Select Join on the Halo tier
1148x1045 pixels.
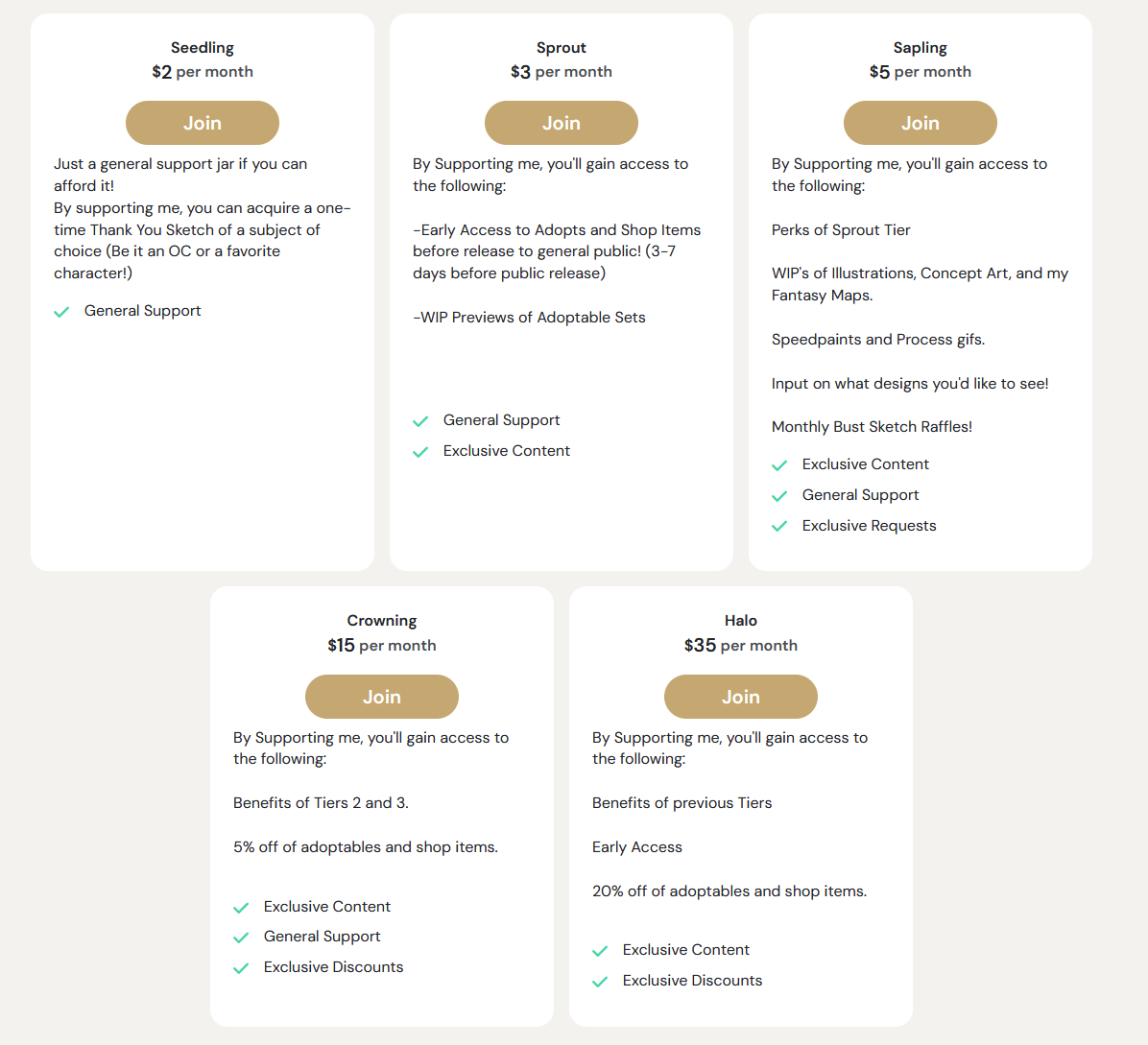[740, 697]
